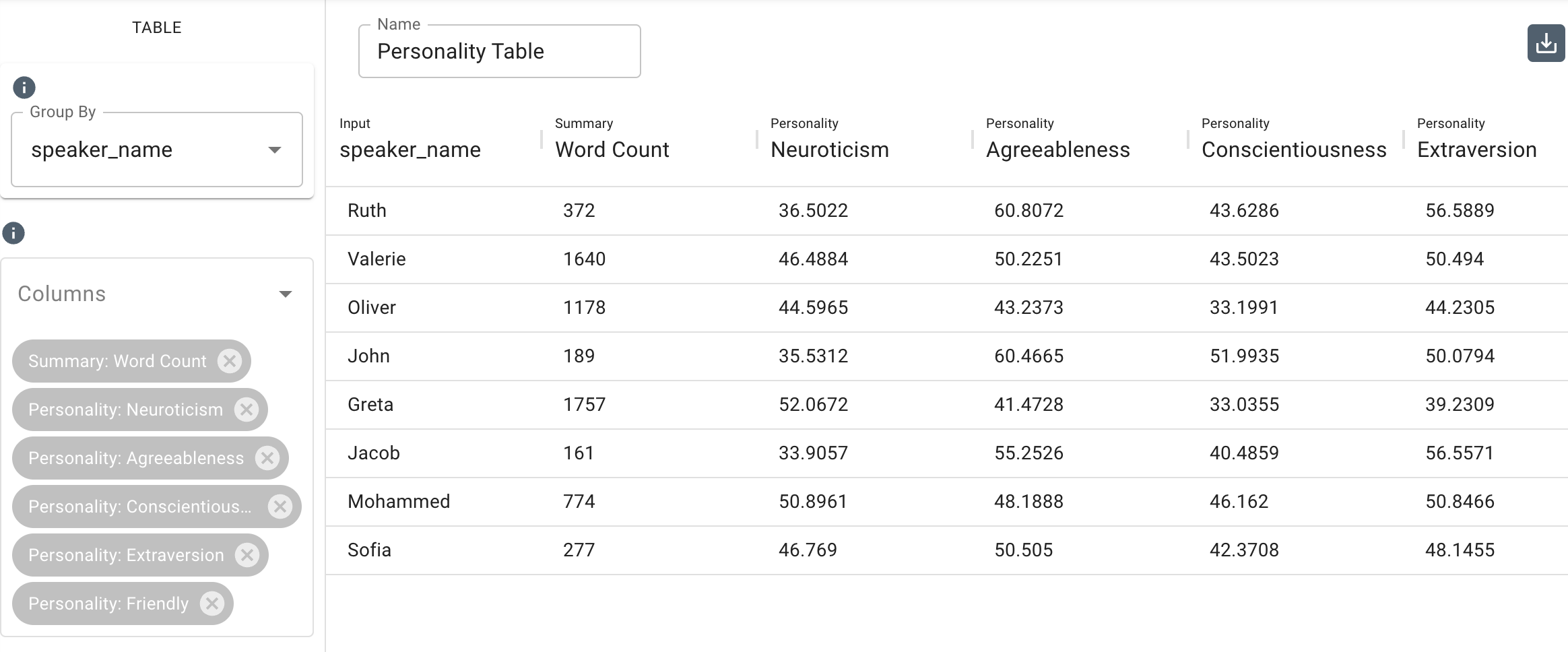
Task: Remove the Personality: Neuroticism column chip
Action: click(x=247, y=410)
